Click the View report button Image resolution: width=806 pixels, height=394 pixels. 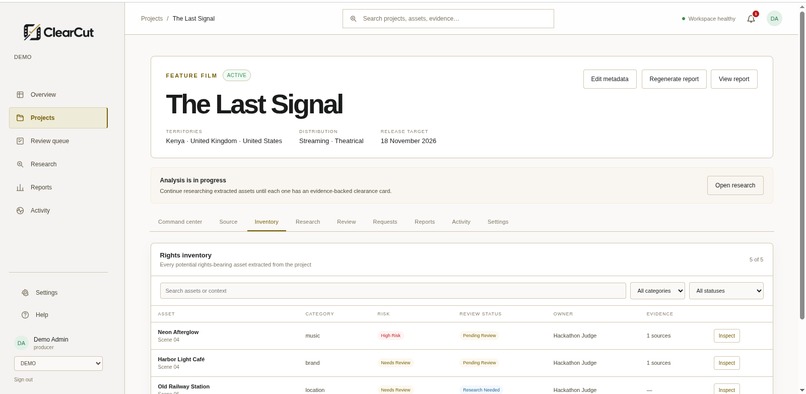tap(734, 79)
